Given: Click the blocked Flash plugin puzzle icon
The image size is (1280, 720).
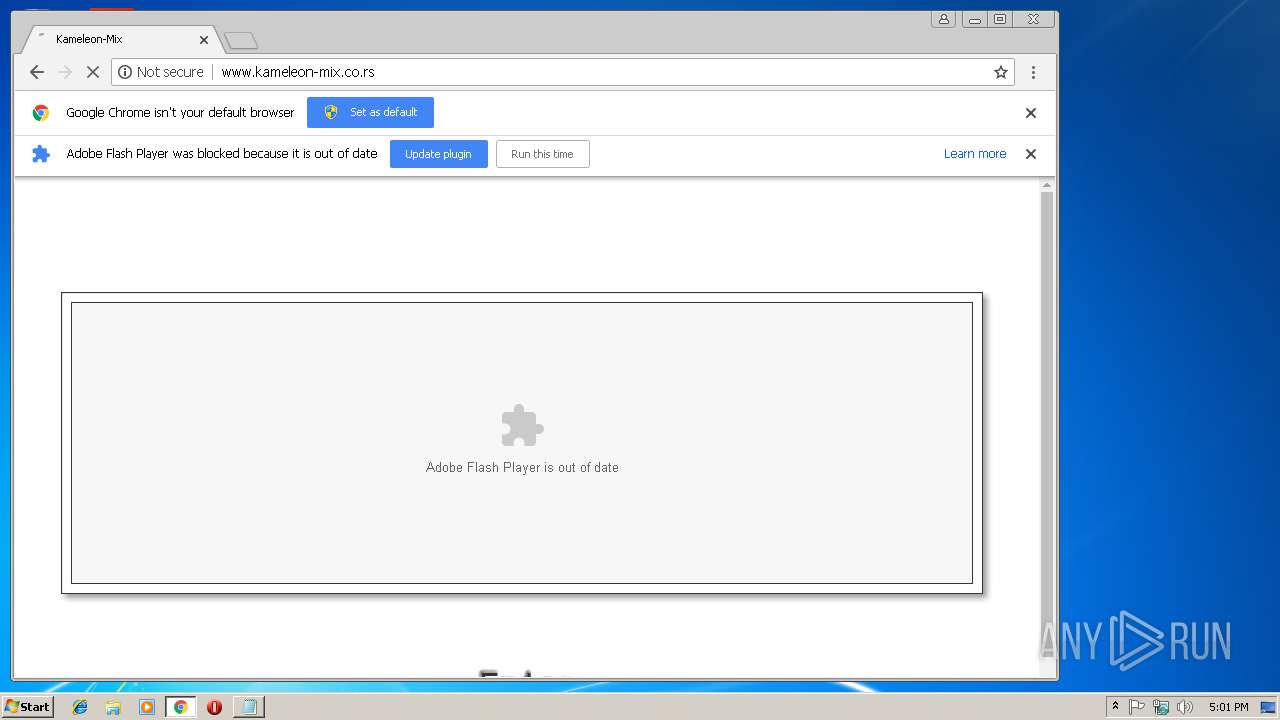Looking at the screenshot, I should click(x=522, y=426).
